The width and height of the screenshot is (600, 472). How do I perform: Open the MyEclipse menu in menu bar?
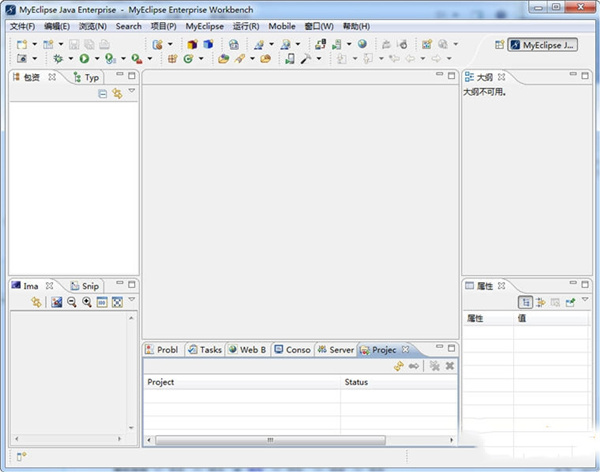tap(204, 26)
